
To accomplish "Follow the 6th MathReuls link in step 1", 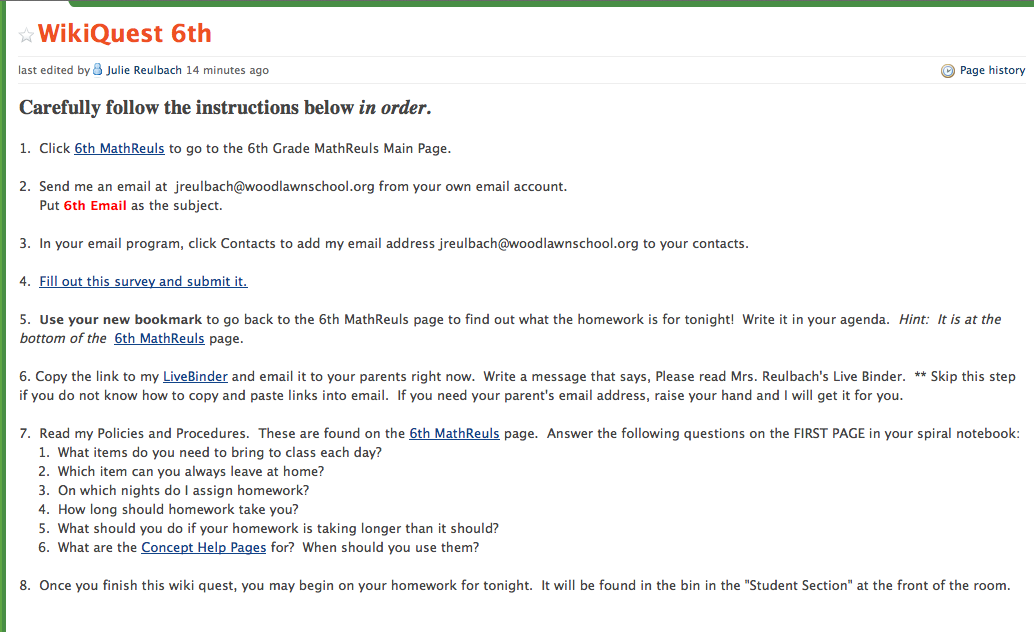I will 119,149.
